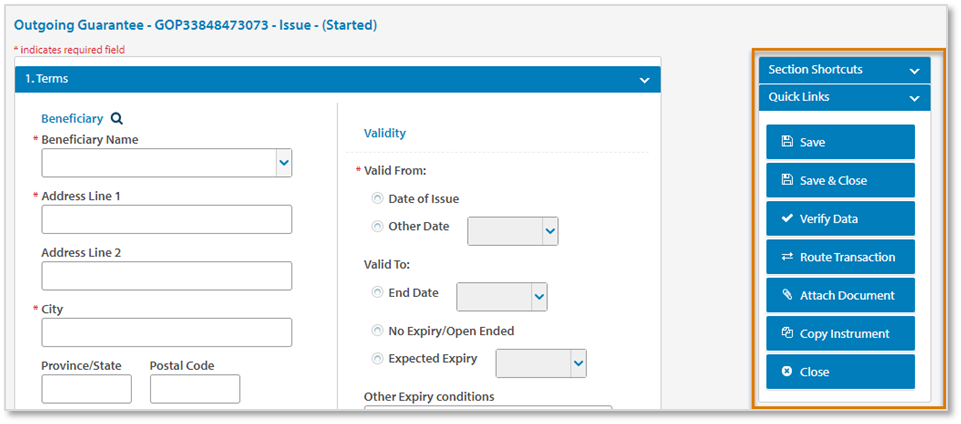The width and height of the screenshot is (961, 424).
Task: Select the Date of Issue radio button
Action: 377,199
